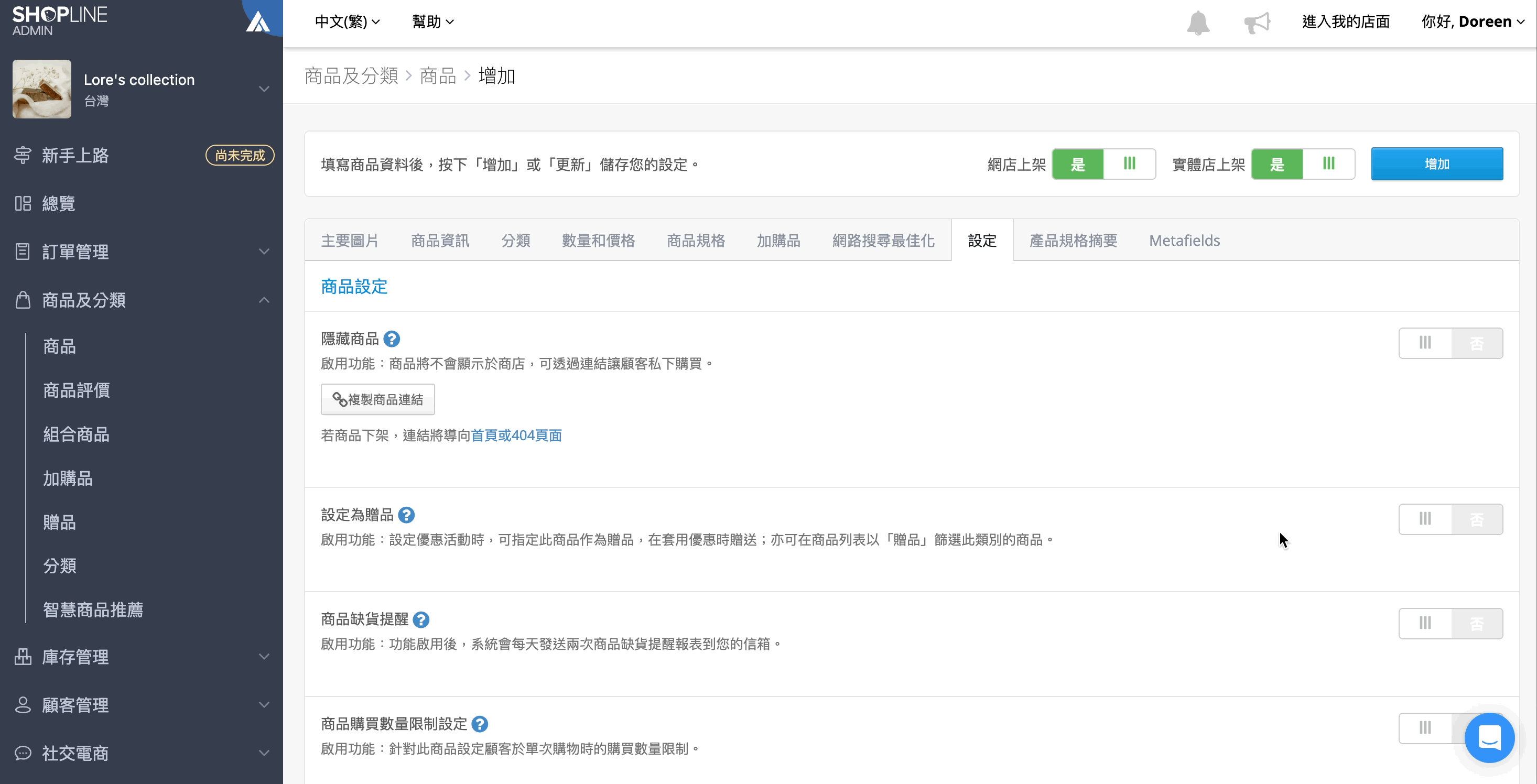This screenshot has height=784, width=1537.
Task: Click the 商品及分類 bag icon
Action: (x=23, y=300)
